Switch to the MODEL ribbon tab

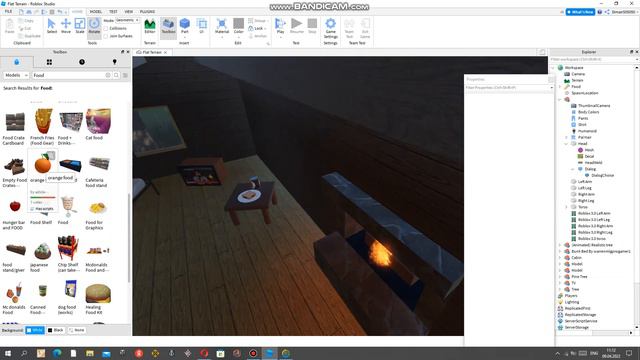point(96,11)
